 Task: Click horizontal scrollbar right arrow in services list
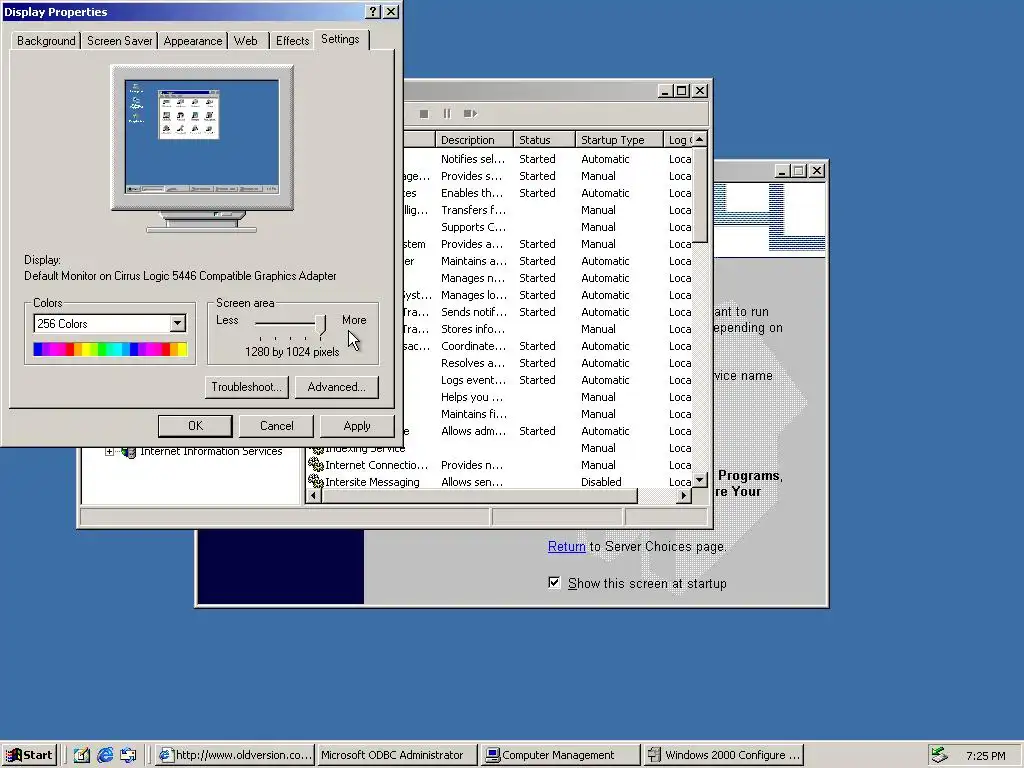click(684, 496)
